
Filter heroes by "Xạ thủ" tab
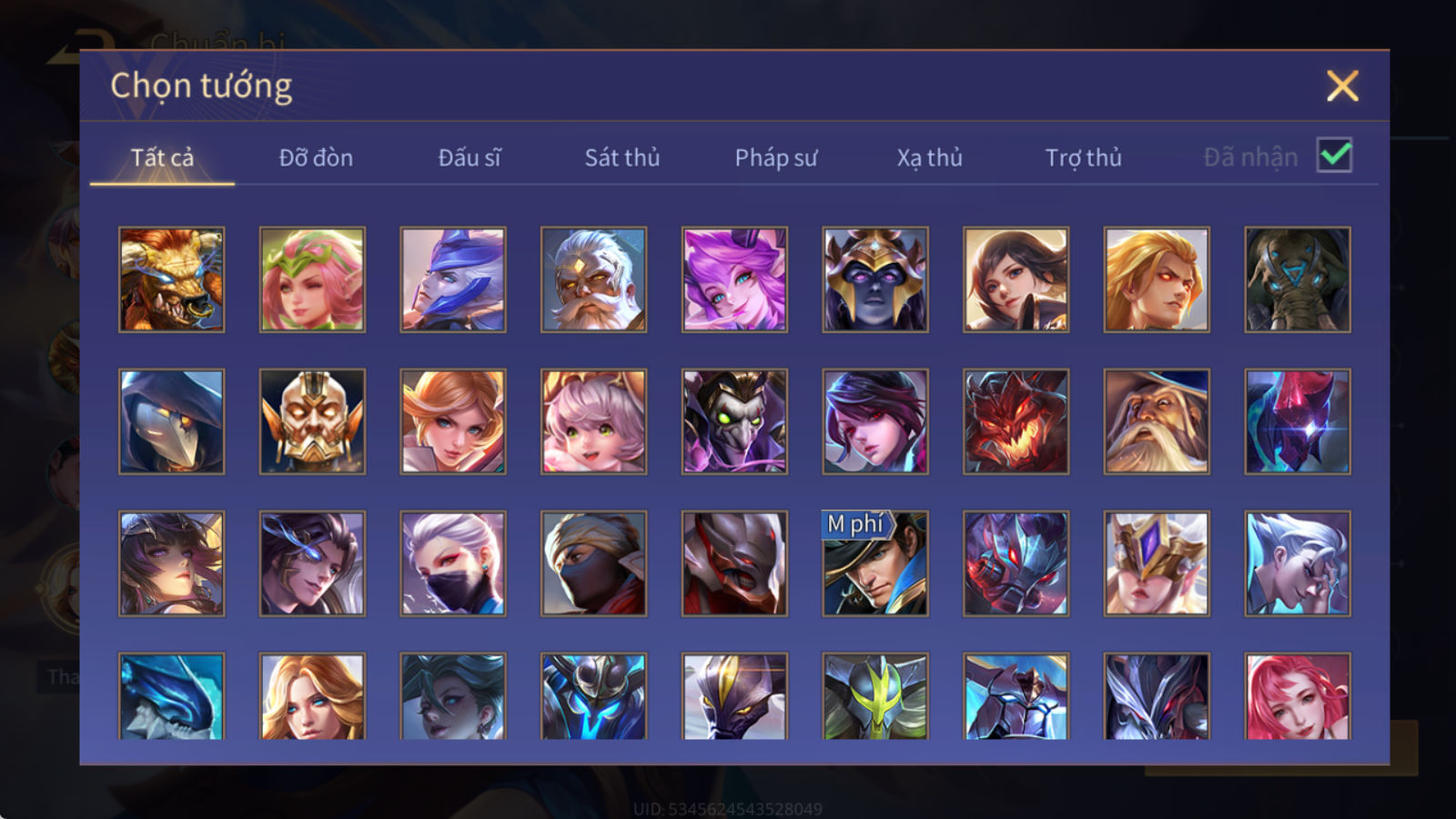tap(929, 157)
